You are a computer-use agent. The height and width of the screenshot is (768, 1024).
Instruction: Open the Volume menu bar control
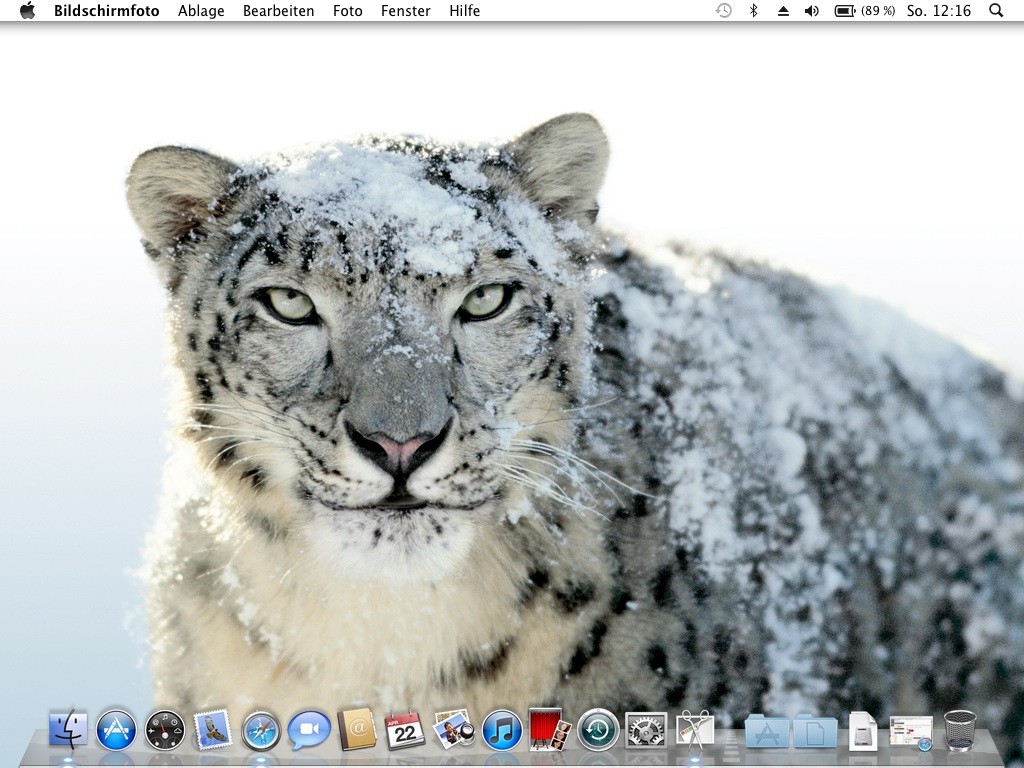(812, 11)
